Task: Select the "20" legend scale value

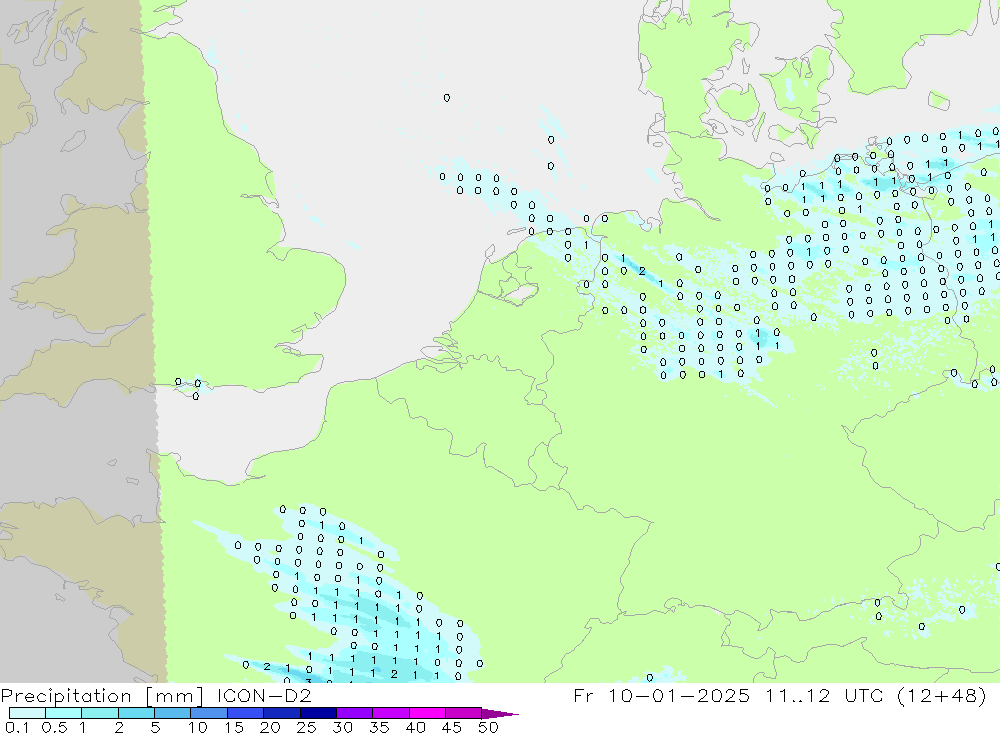Action: pos(270,727)
